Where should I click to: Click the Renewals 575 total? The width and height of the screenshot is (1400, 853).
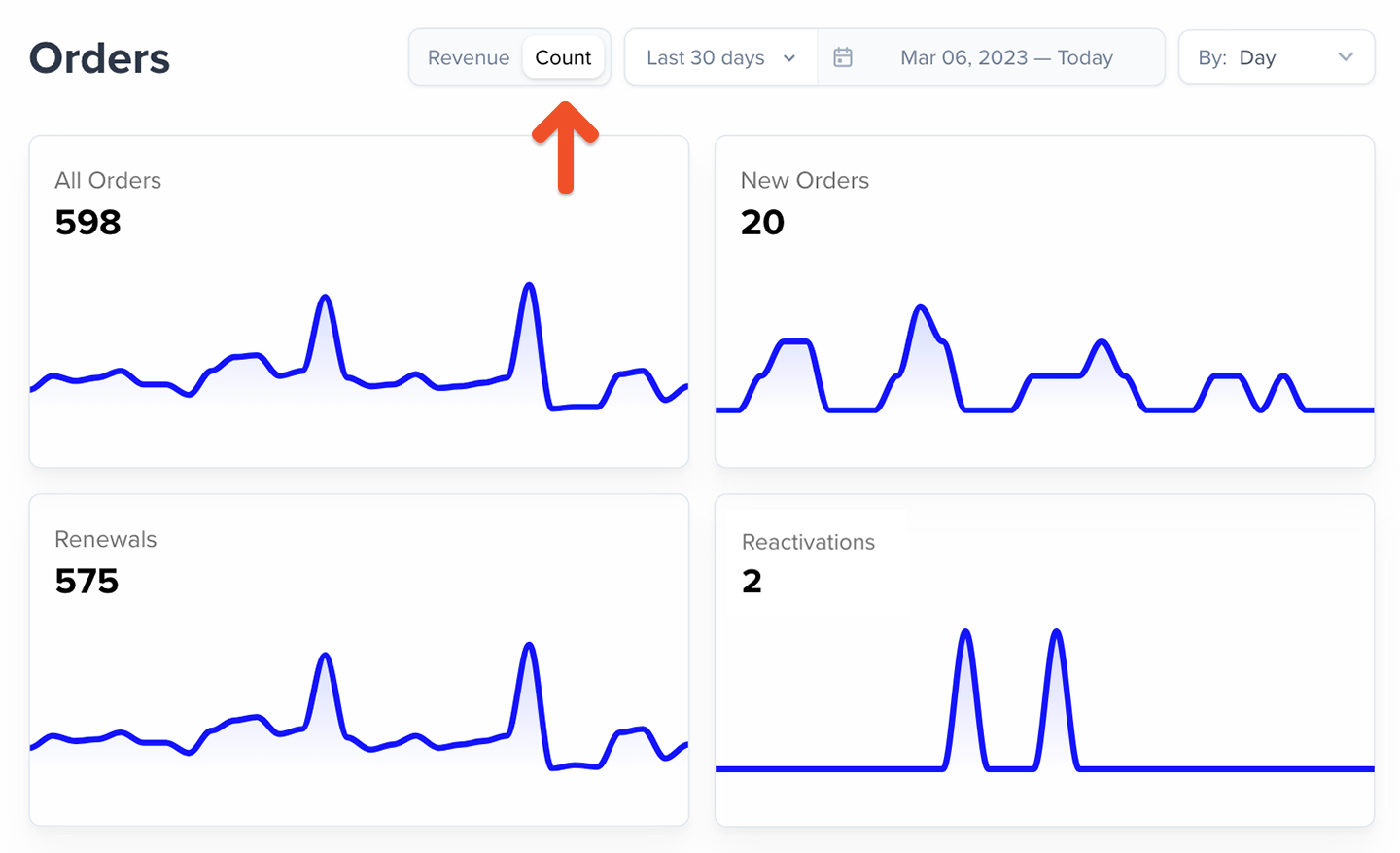pos(87,582)
